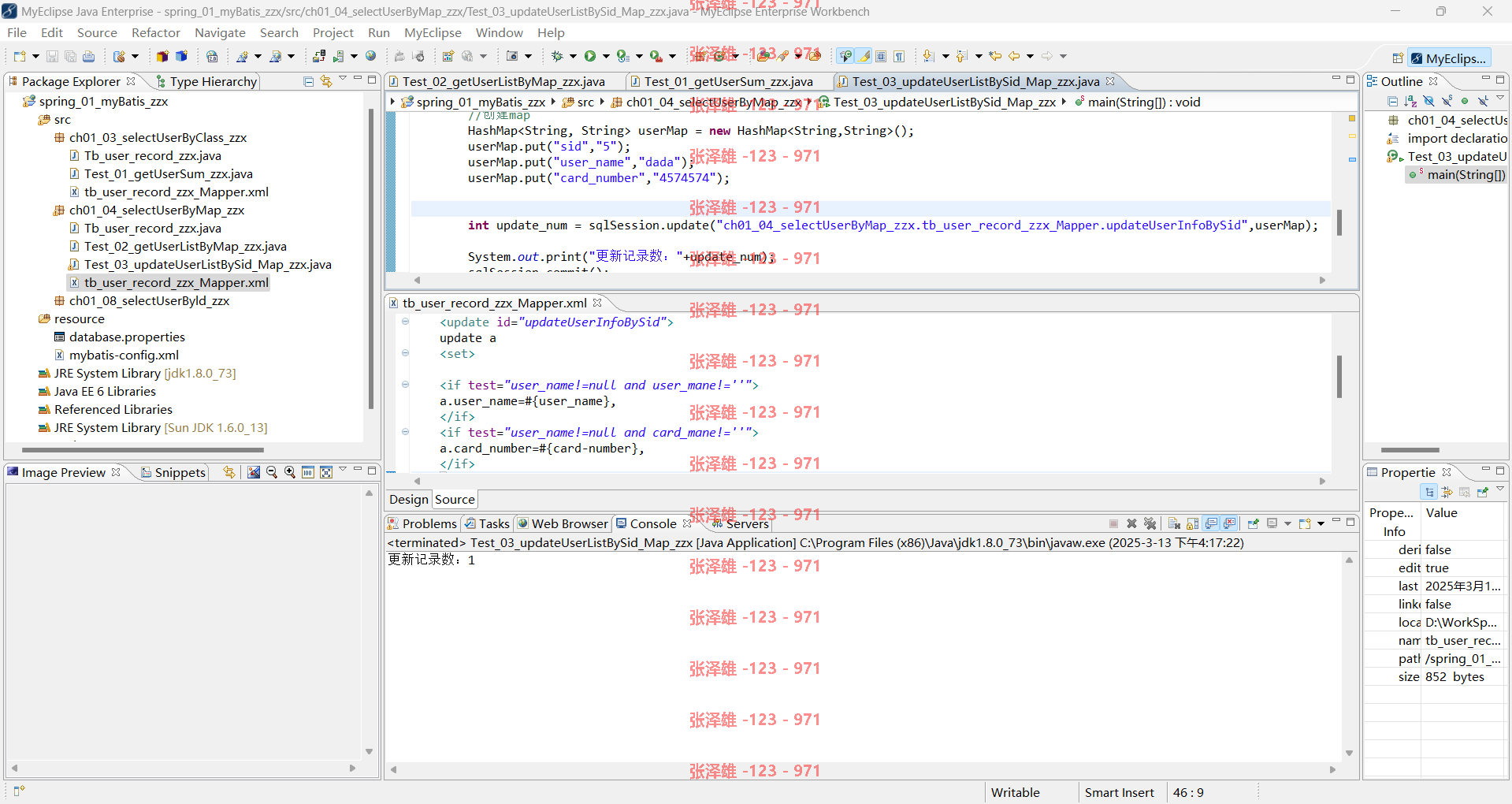This screenshot has height=804, width=1512.
Task: Click the Last Edit Location icon
Action: pyautogui.click(x=996, y=56)
